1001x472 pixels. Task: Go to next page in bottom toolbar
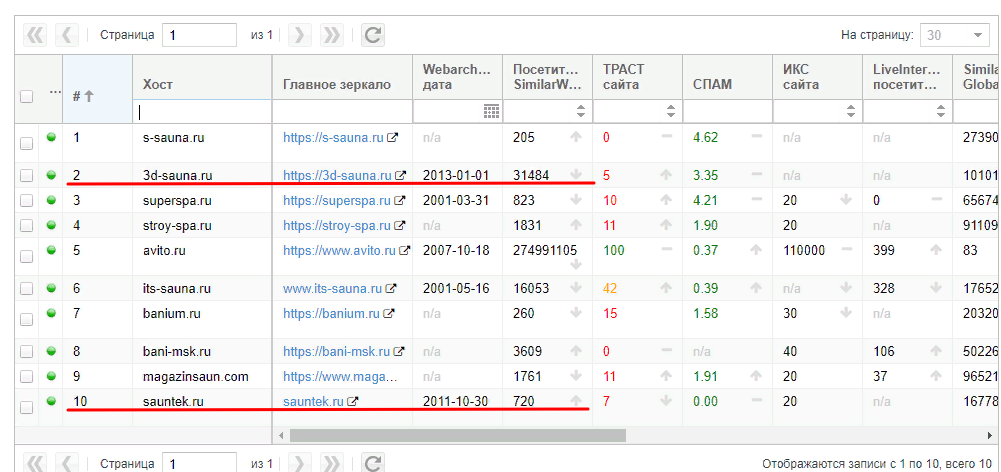300,462
